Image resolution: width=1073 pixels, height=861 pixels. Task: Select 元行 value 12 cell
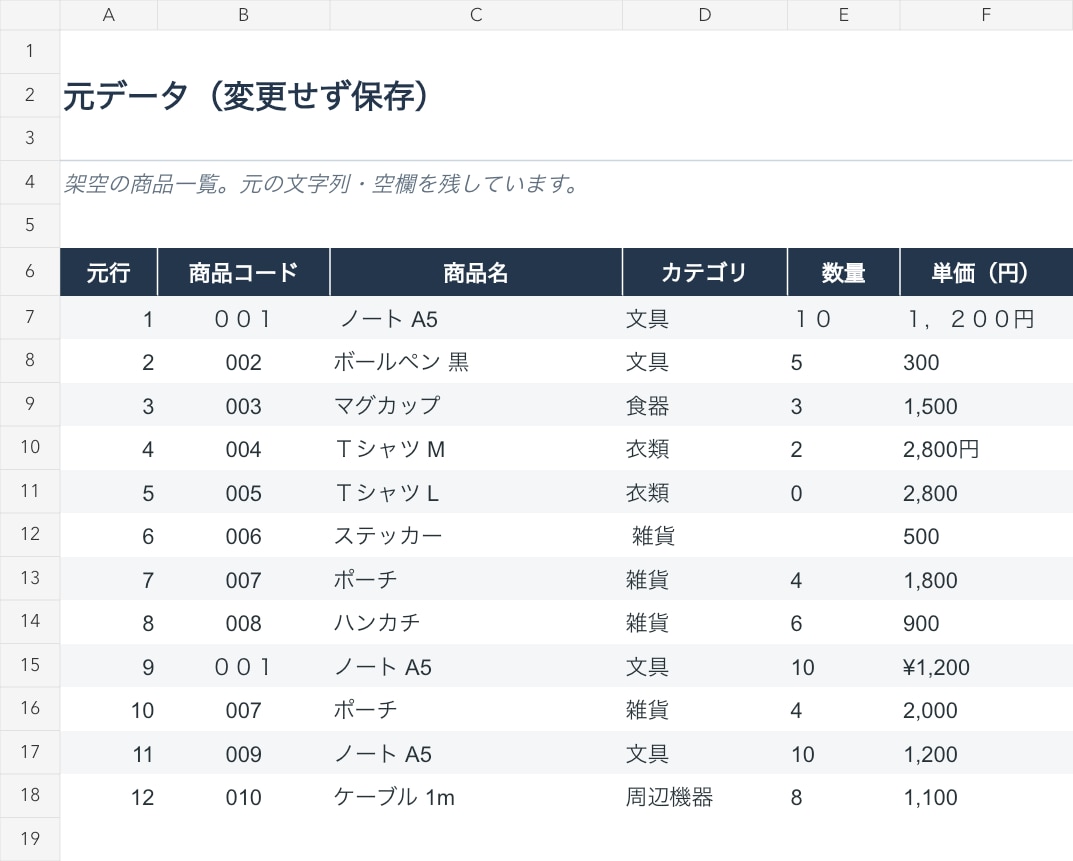click(109, 797)
